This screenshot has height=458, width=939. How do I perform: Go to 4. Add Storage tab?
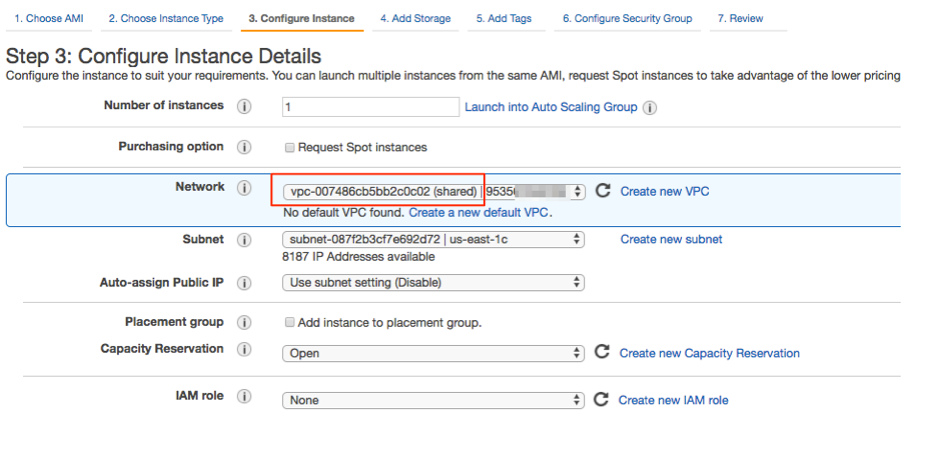416,19
